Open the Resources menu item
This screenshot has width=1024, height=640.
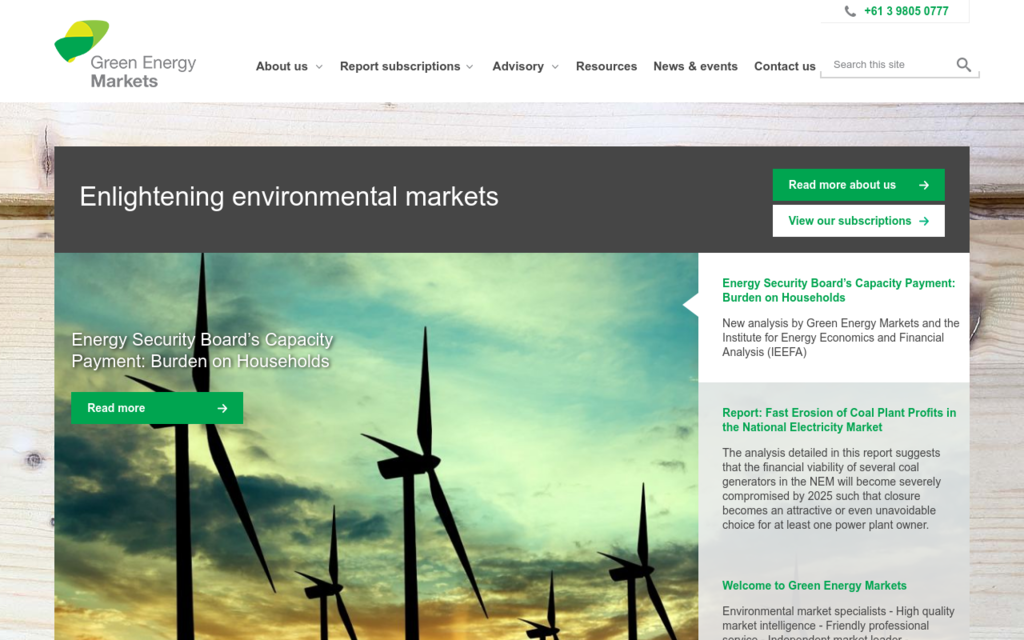point(606,66)
